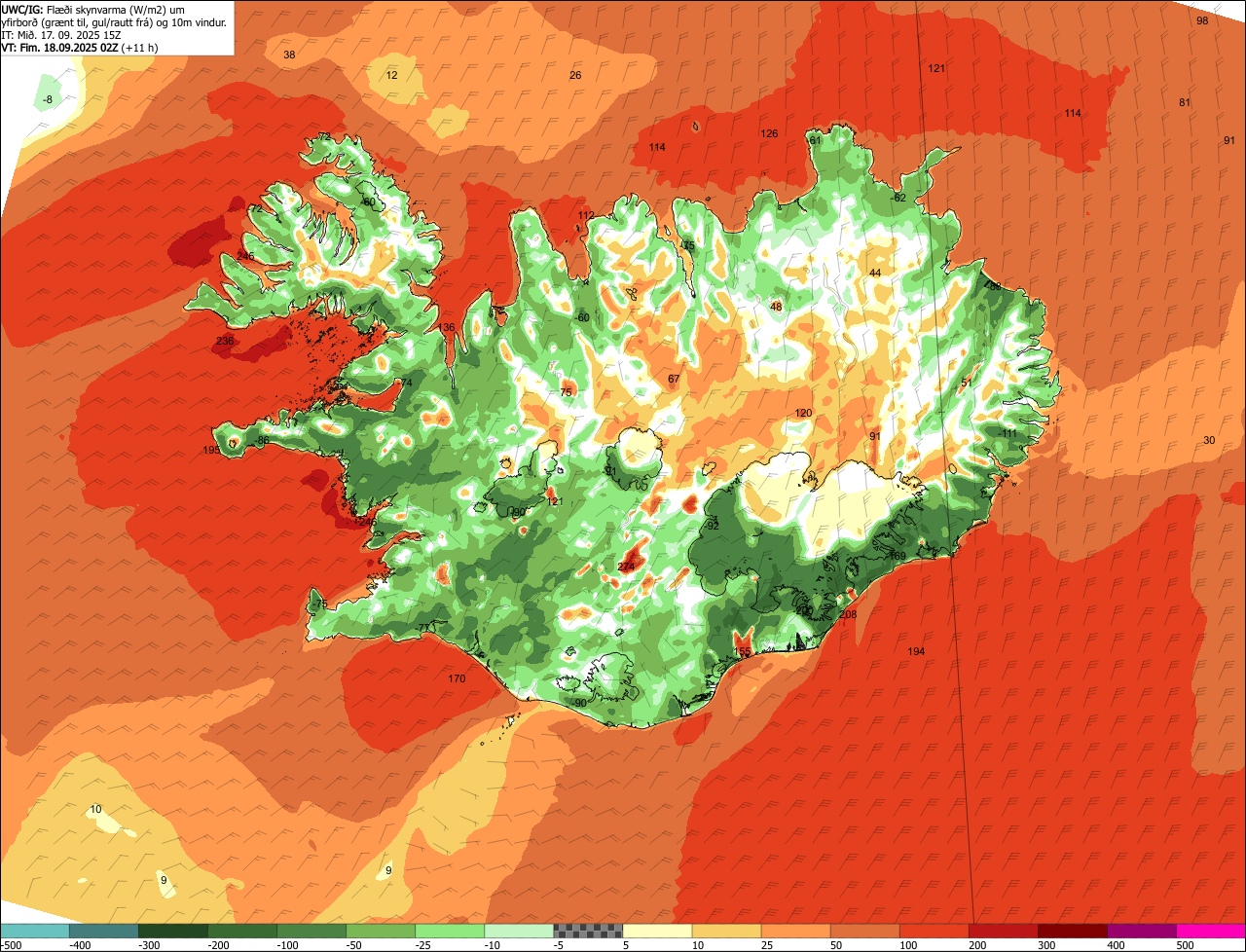This screenshot has height=952, width=1246.
Task: Click the map value 67 in central Iceland
Action: pyautogui.click(x=674, y=379)
